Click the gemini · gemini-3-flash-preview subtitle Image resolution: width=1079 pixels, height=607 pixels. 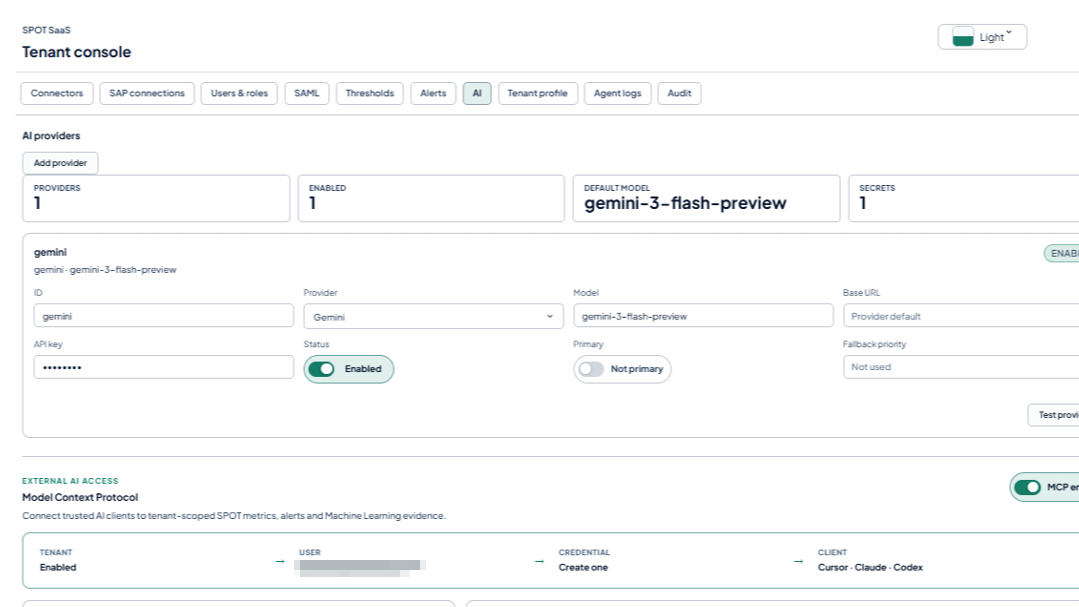105,270
